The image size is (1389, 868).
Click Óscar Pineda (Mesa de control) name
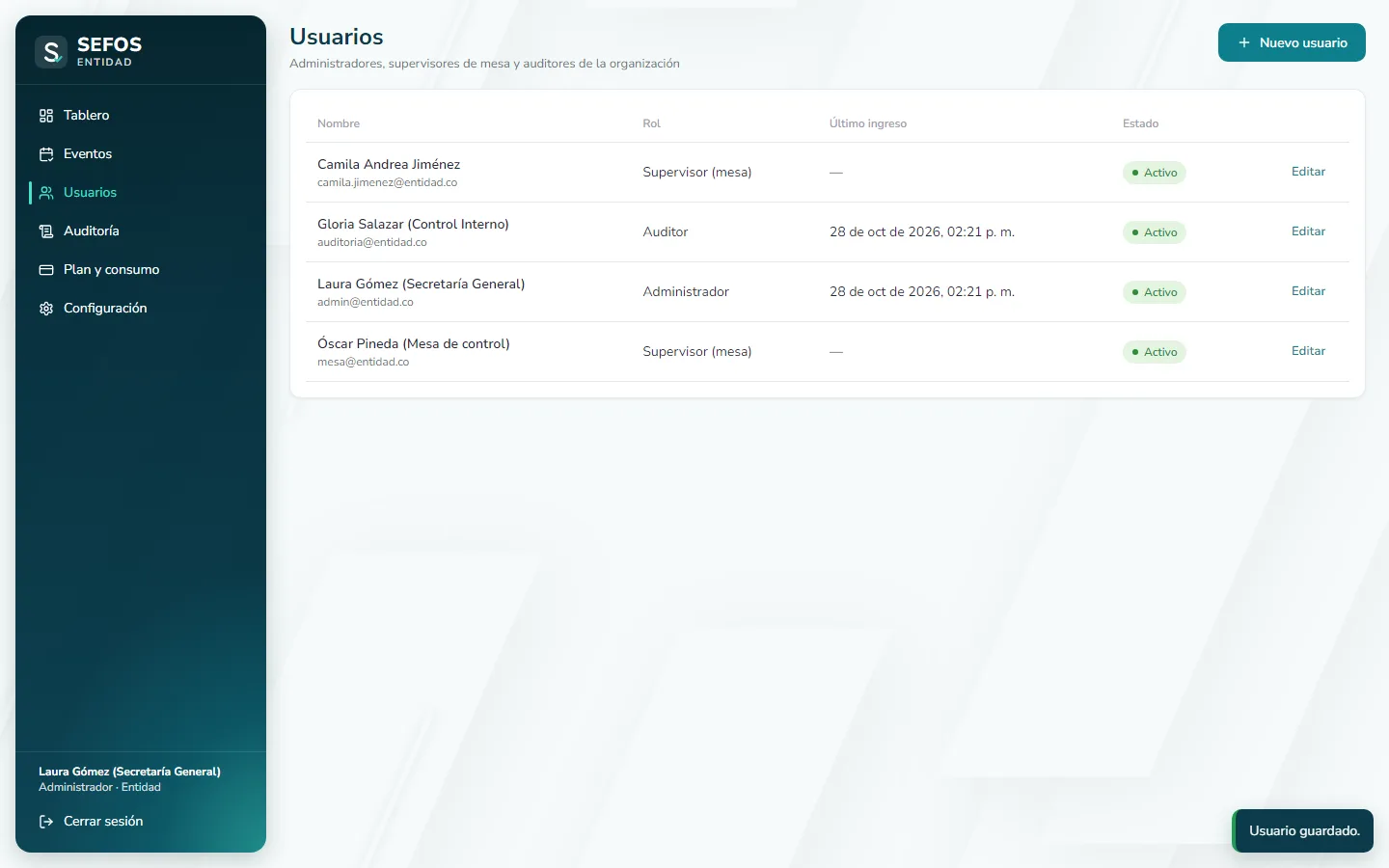click(x=413, y=343)
